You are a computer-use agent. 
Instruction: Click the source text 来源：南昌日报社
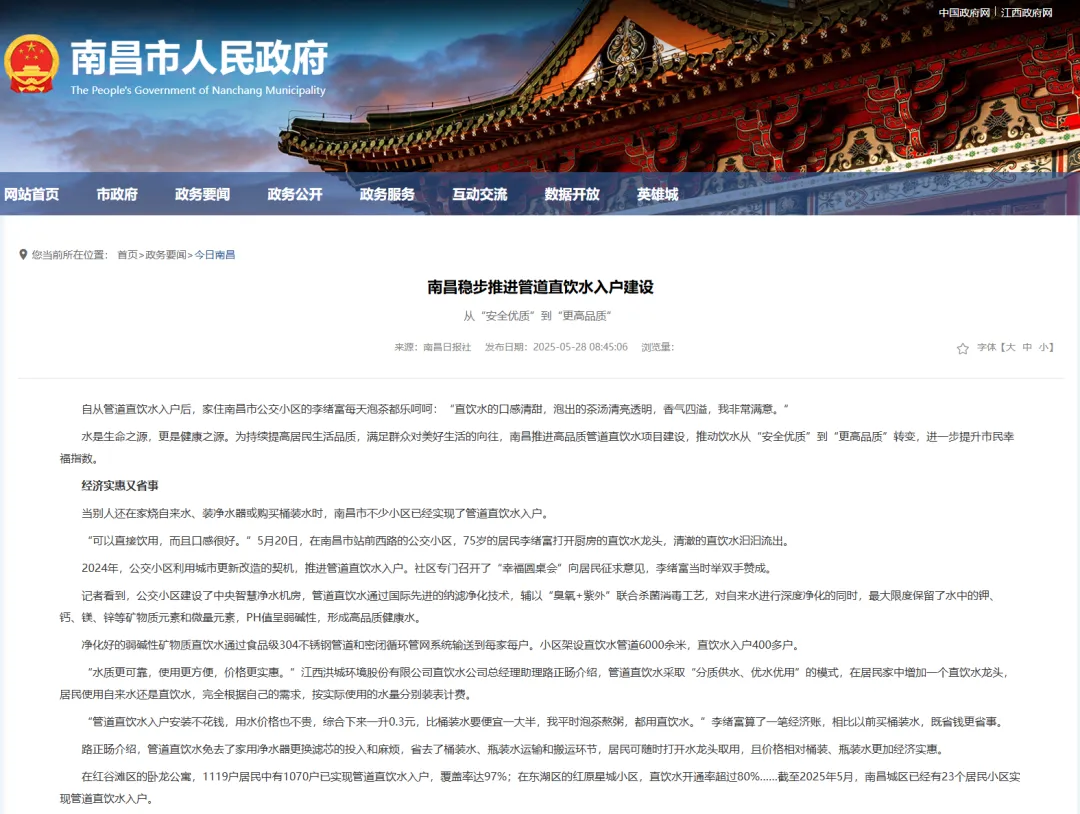tap(433, 347)
